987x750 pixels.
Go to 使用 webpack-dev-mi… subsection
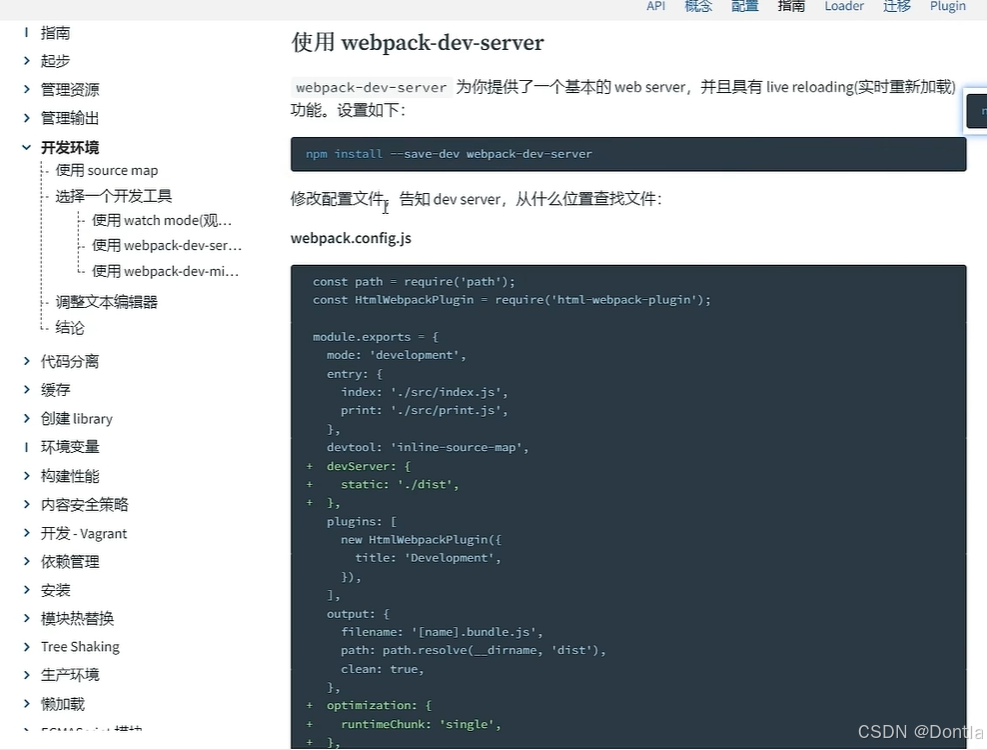tap(166, 271)
